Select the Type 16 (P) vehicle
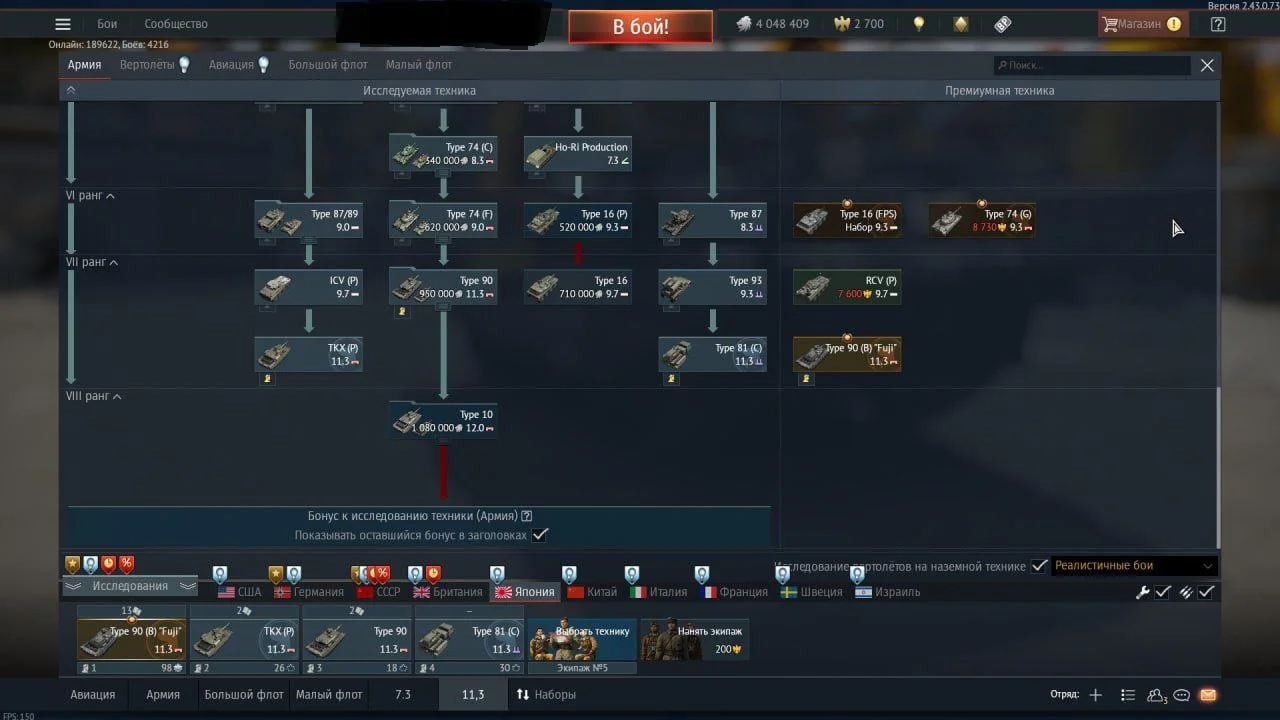This screenshot has width=1280, height=720. click(578, 220)
